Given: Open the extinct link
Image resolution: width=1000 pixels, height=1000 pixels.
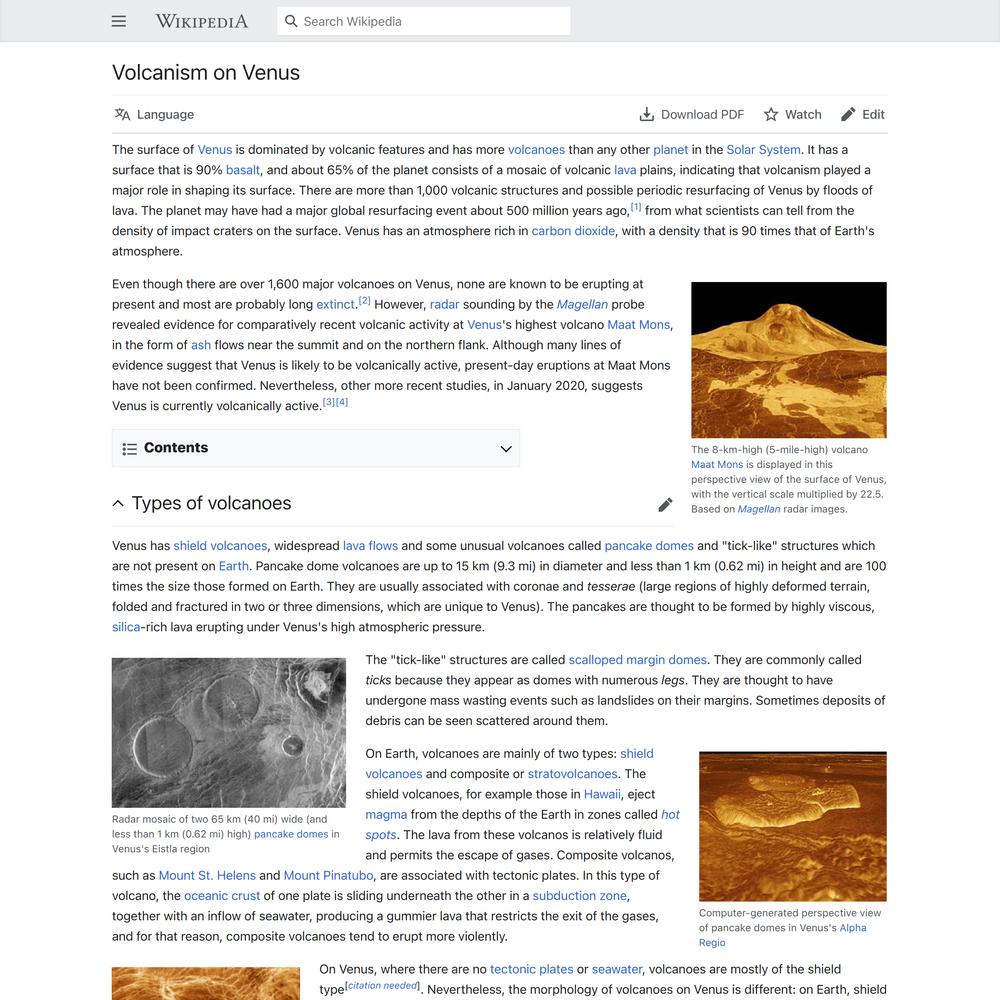Looking at the screenshot, I should coord(335,304).
